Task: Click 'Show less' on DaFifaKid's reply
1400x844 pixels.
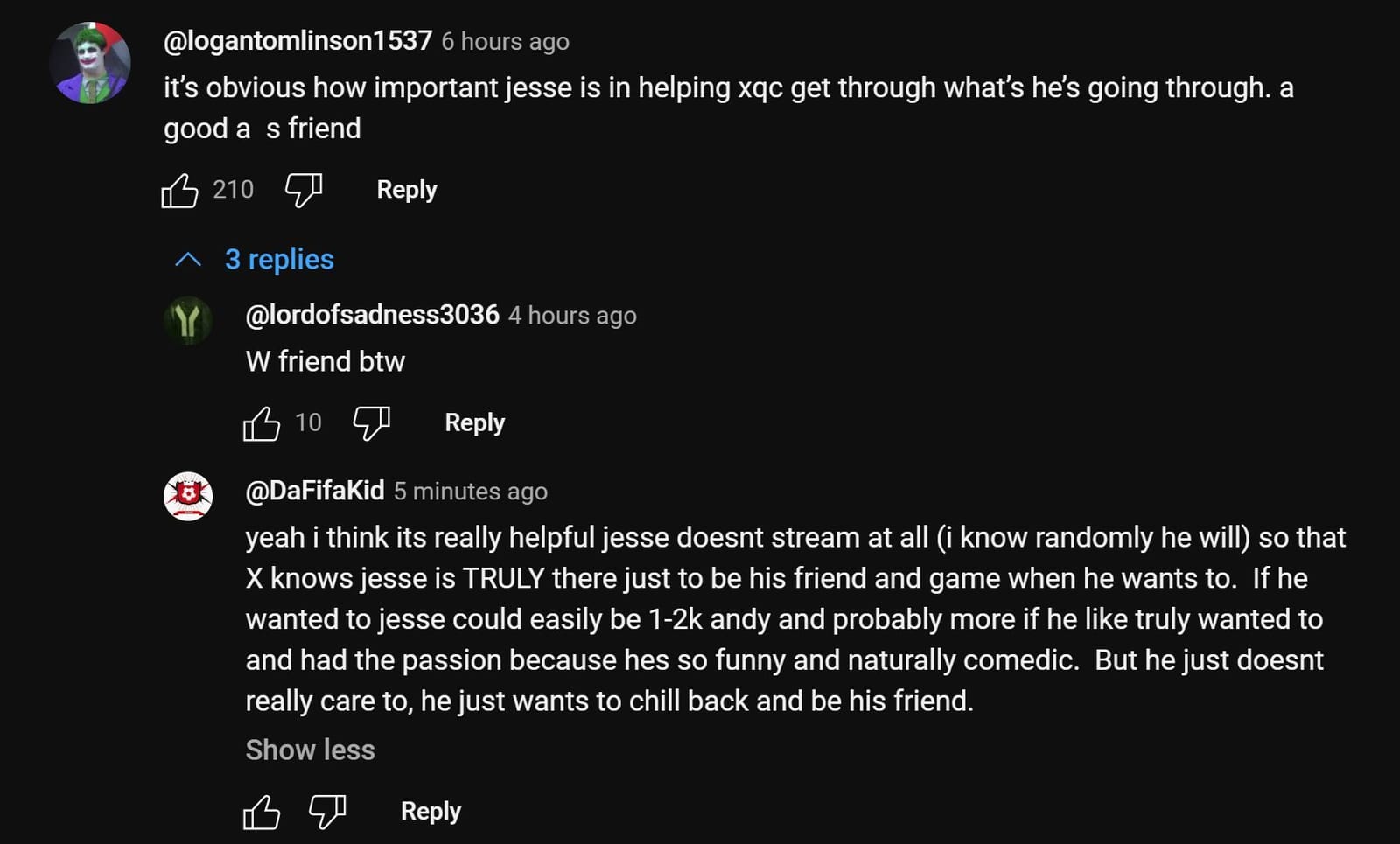Action: (x=310, y=750)
